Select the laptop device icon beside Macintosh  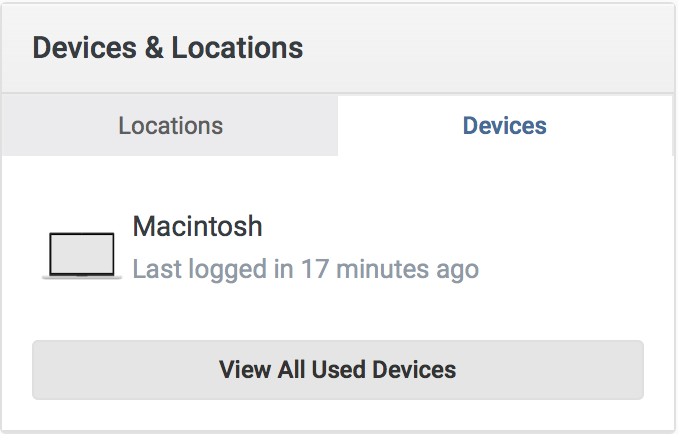click(82, 255)
